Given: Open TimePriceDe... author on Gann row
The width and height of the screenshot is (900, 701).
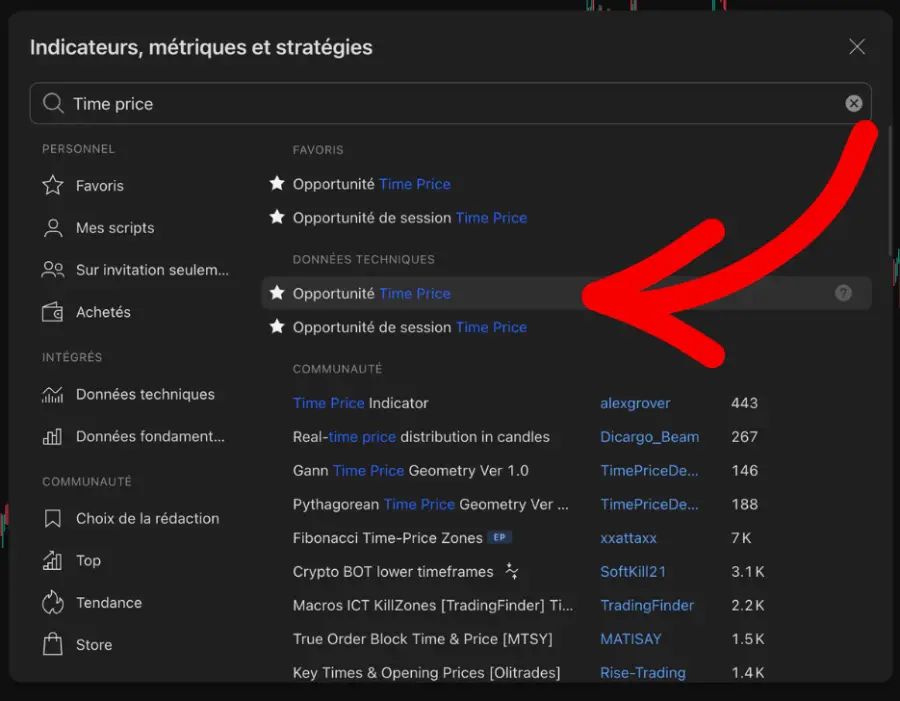Looking at the screenshot, I should coord(649,471).
